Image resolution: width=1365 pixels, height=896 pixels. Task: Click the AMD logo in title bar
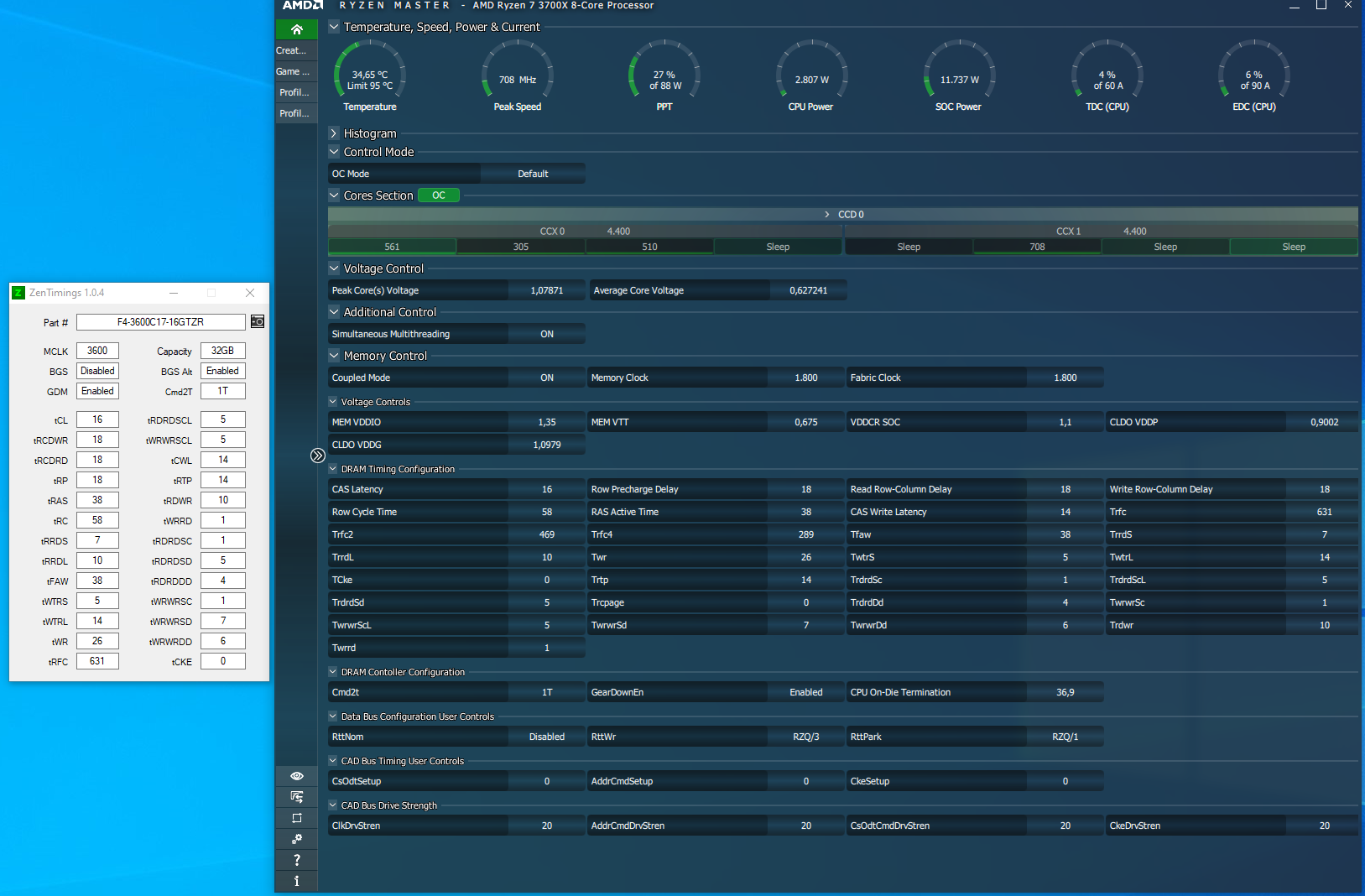coord(303,5)
